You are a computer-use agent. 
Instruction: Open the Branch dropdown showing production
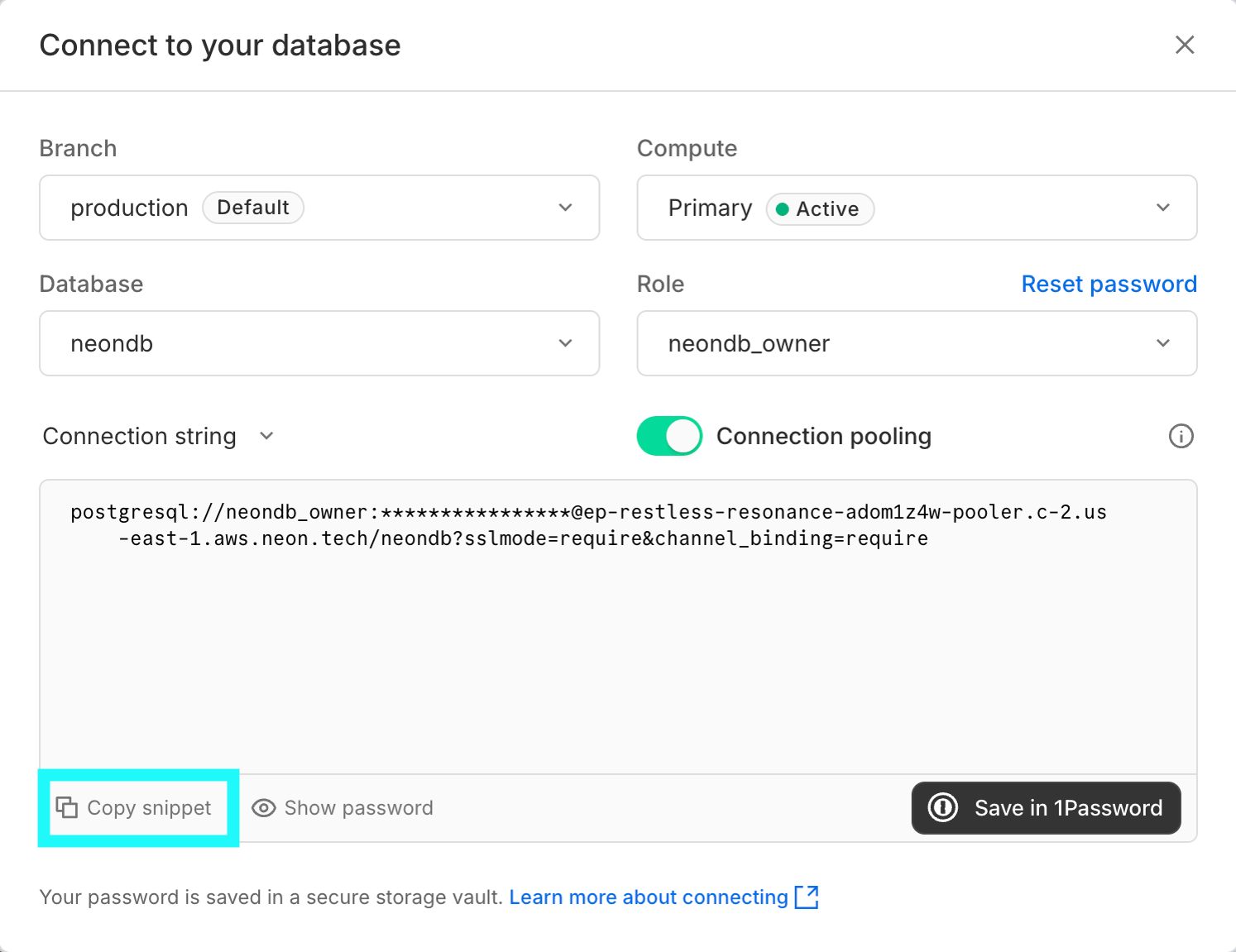click(x=319, y=208)
